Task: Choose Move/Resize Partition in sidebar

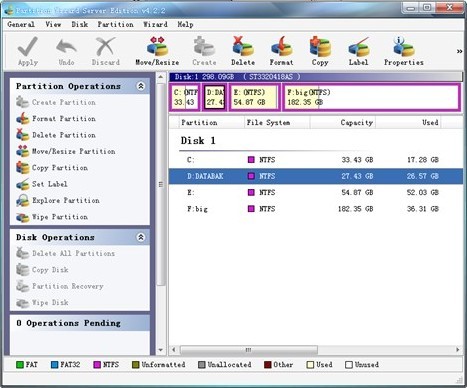Action: [66, 151]
